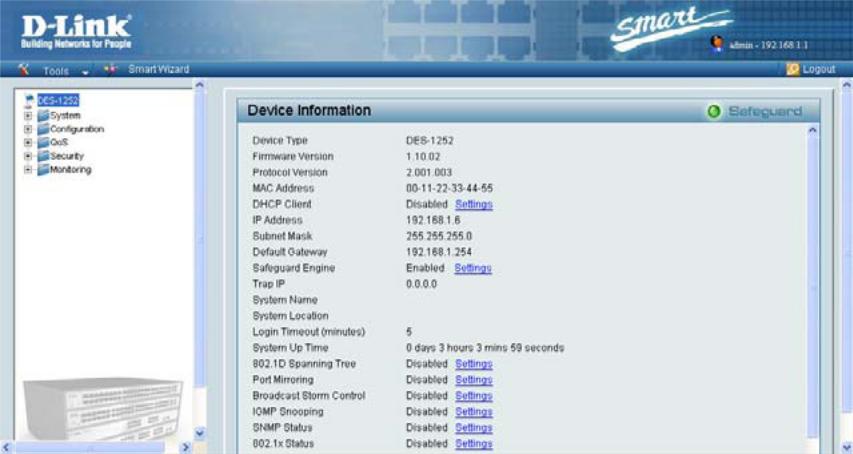The width and height of the screenshot is (853, 454).
Task: Expand the Security folder node
Action: click(28, 156)
